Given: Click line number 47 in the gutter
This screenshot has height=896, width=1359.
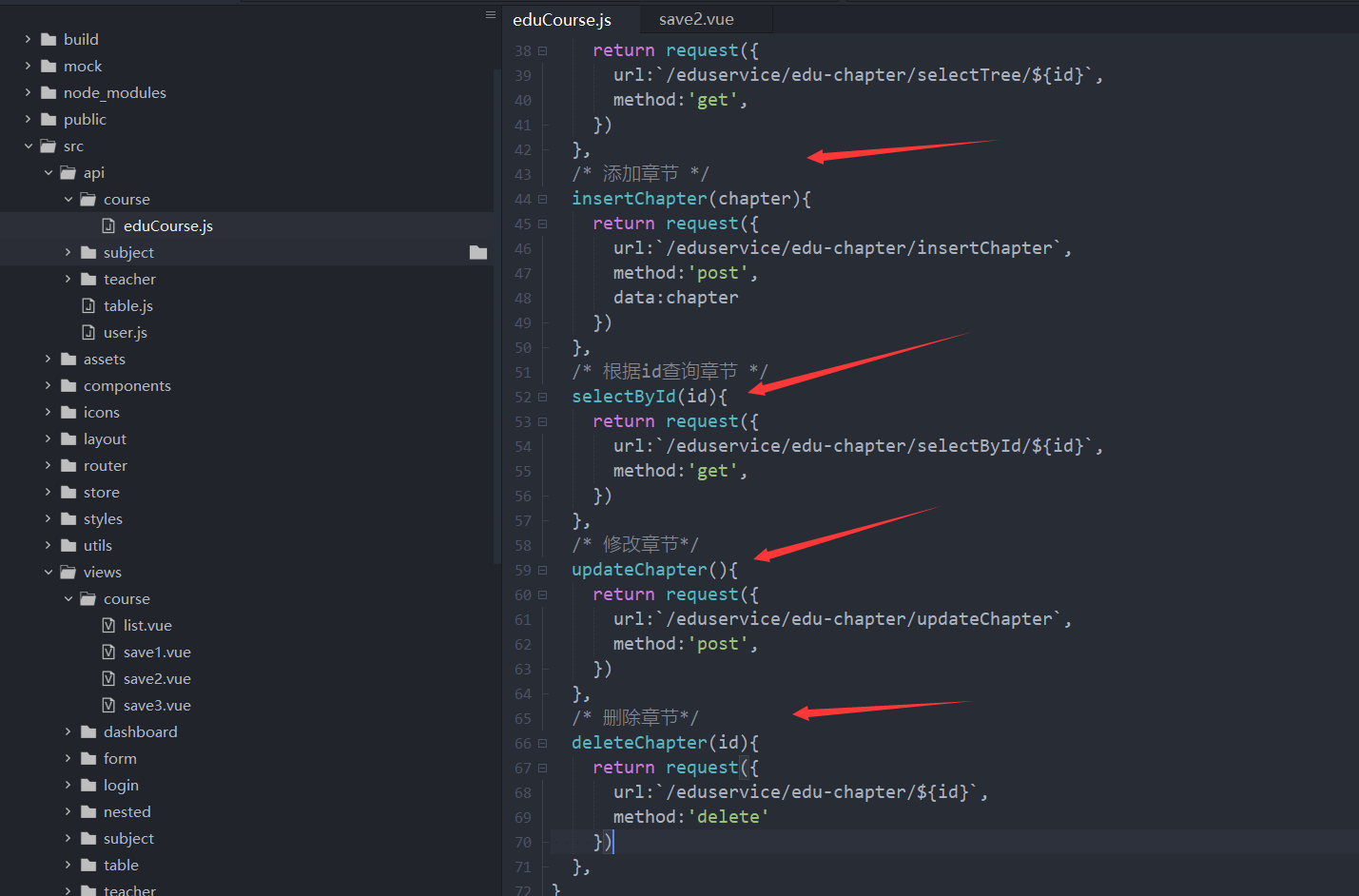Looking at the screenshot, I should click(523, 273).
